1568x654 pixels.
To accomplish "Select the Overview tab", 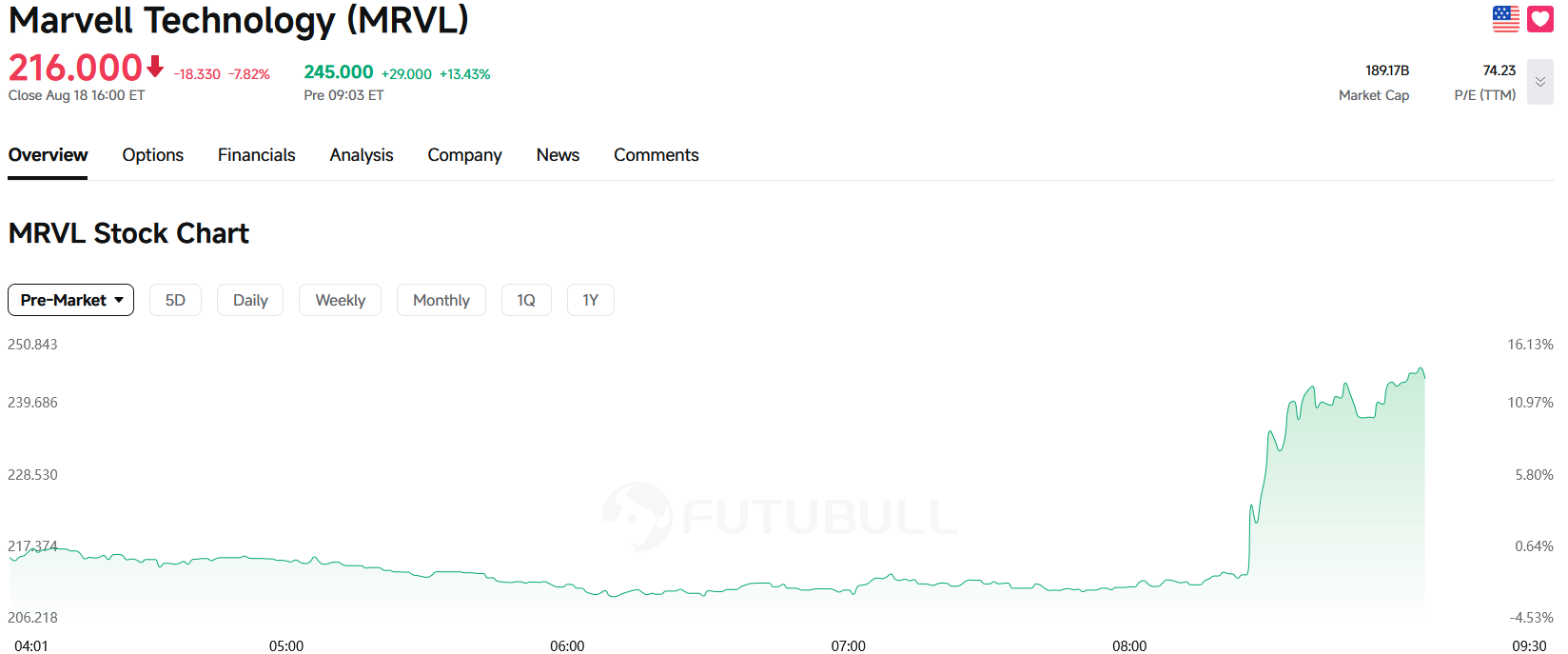I will 48,155.
